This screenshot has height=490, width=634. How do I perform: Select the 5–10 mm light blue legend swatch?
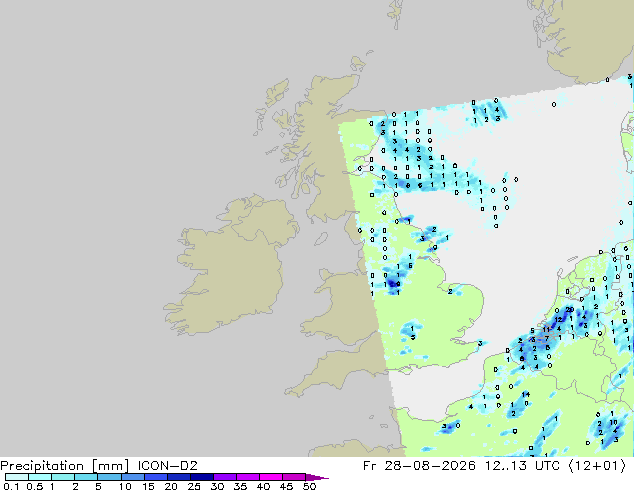(x=110, y=477)
